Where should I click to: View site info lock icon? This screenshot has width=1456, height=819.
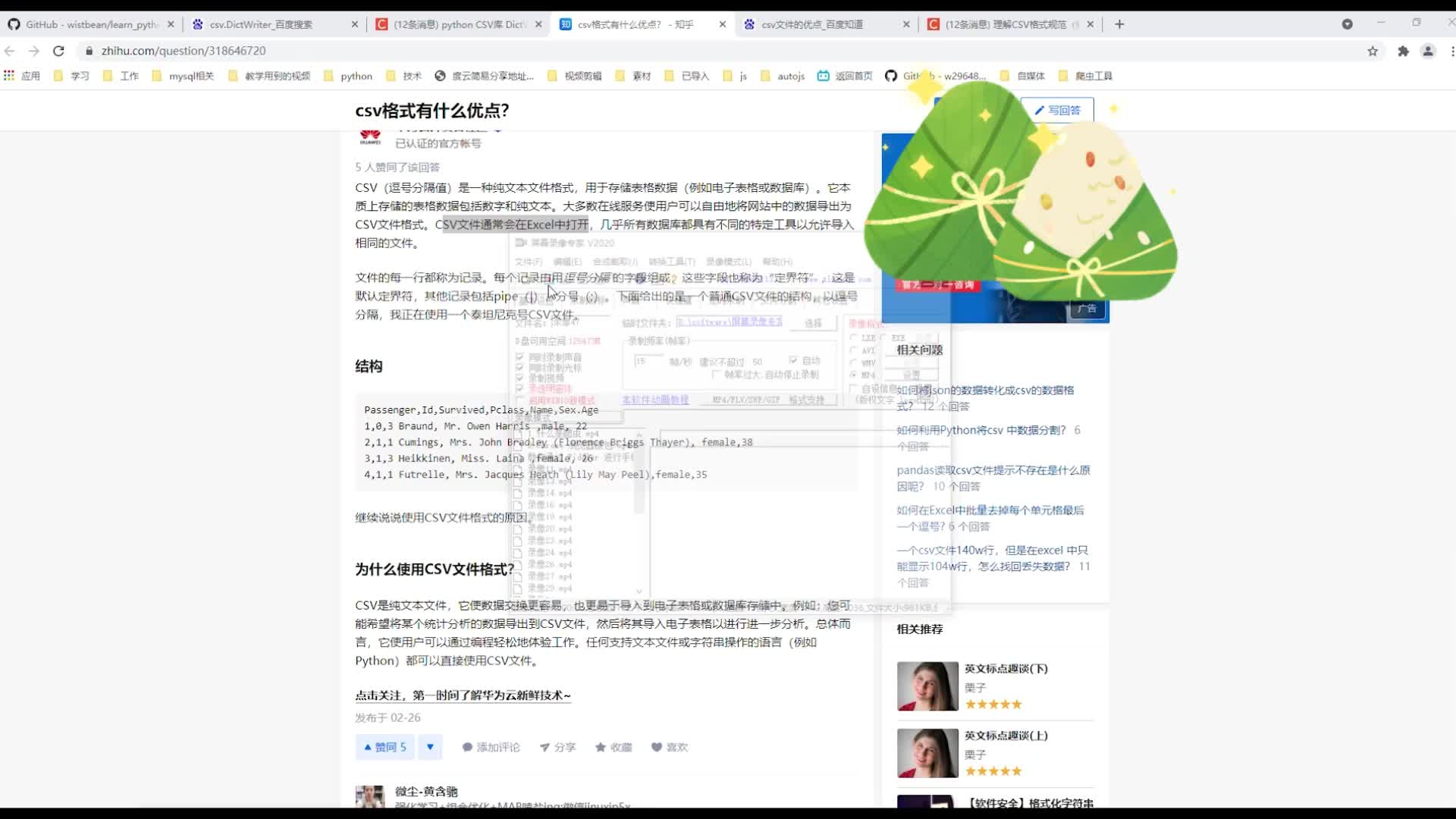[89, 51]
